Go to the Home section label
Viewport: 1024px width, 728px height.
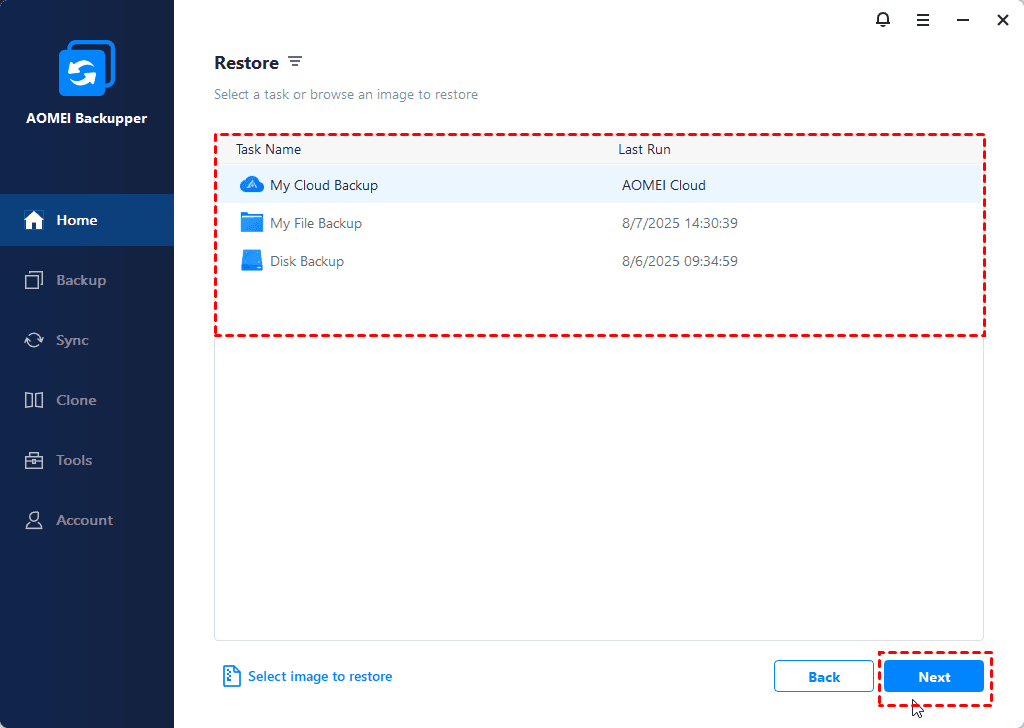click(77, 220)
